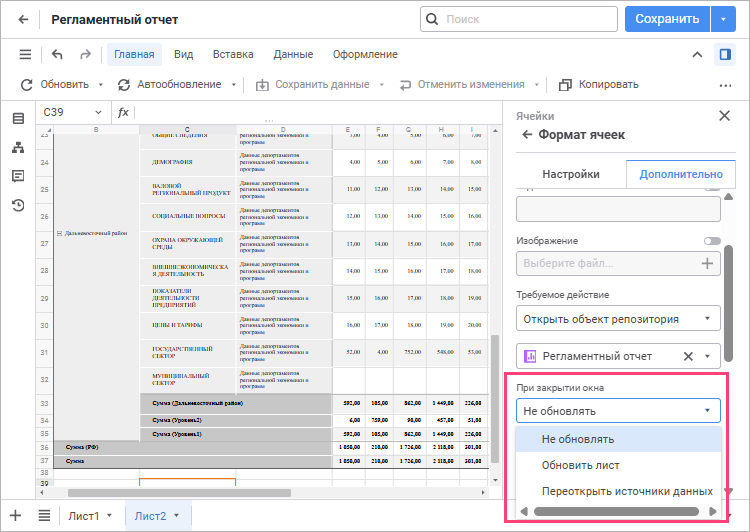Open the history sidebar icon
Screen dimensions: 750x532
18,205
